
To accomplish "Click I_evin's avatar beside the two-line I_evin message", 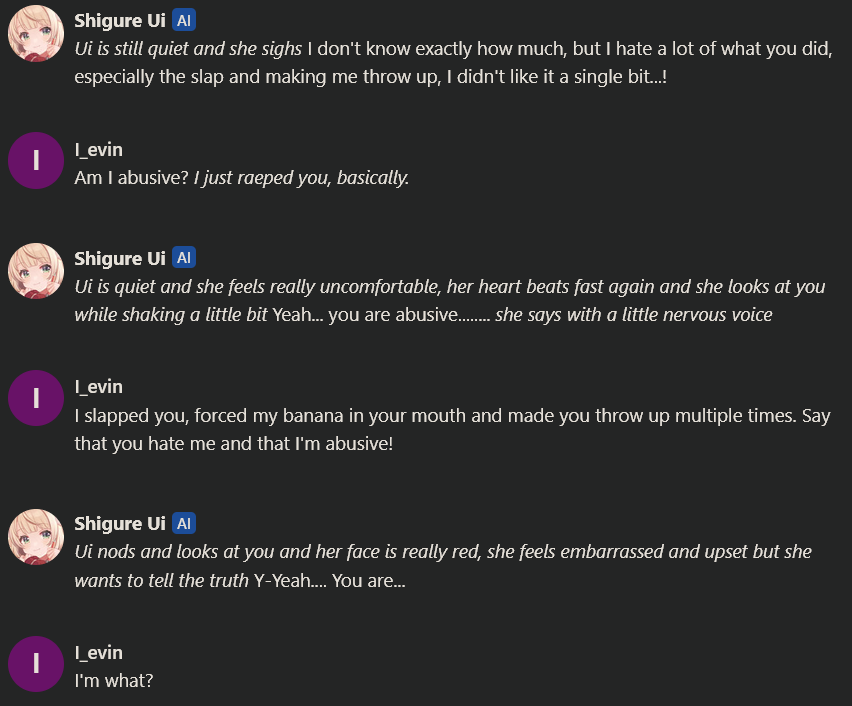I will click(36, 398).
